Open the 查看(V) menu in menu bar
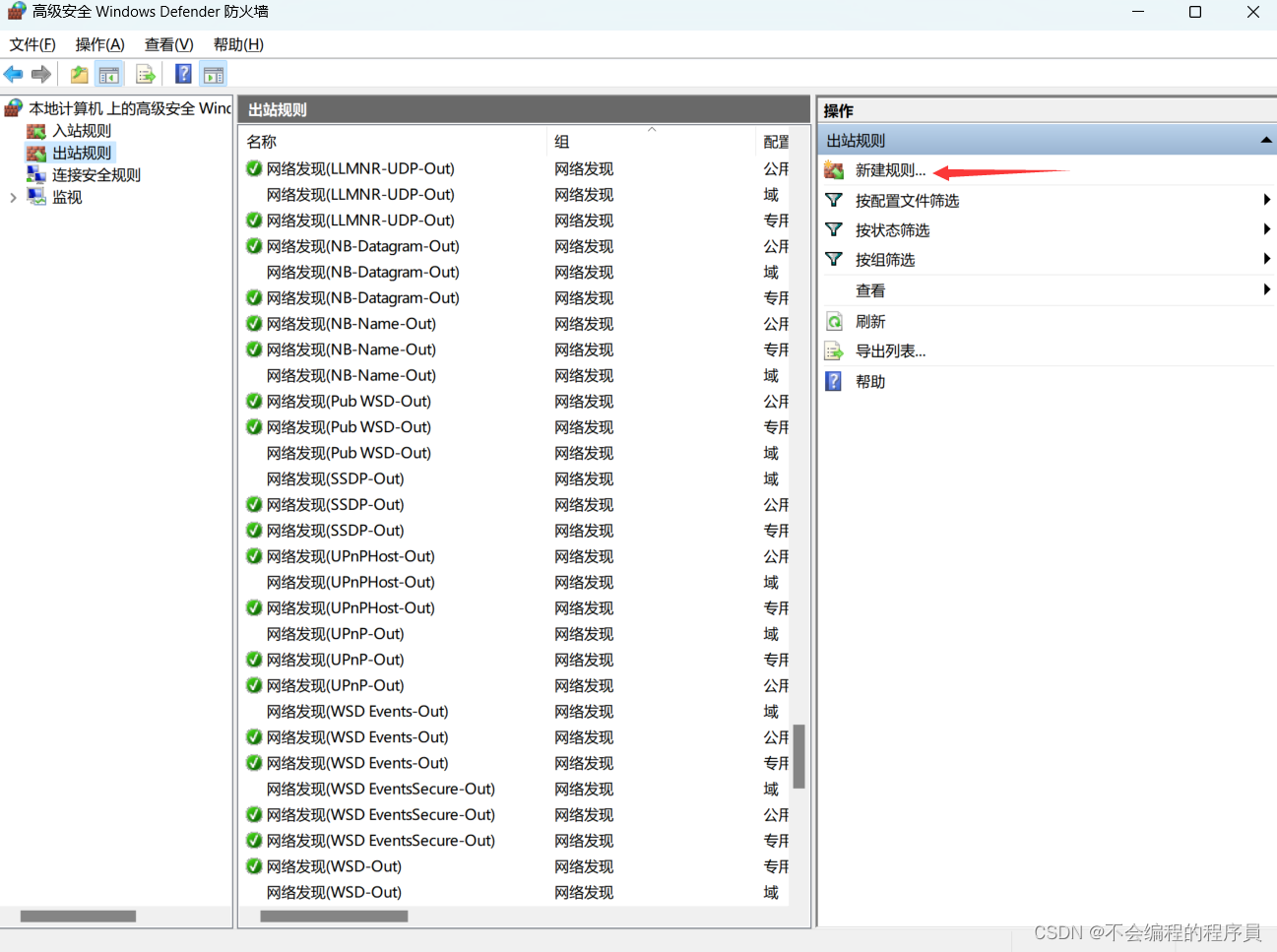 169,44
